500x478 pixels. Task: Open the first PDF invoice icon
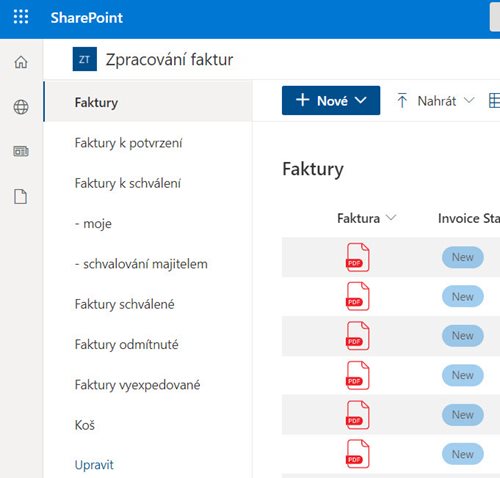pyautogui.click(x=358, y=257)
